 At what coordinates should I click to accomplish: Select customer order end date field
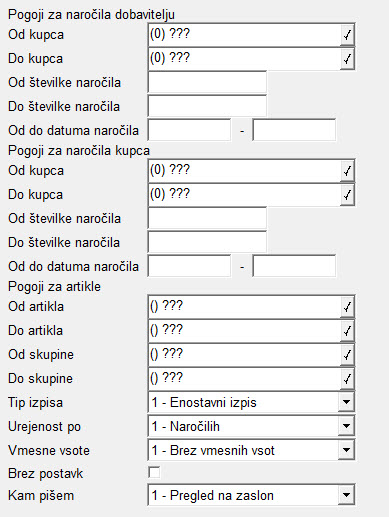coord(294,266)
